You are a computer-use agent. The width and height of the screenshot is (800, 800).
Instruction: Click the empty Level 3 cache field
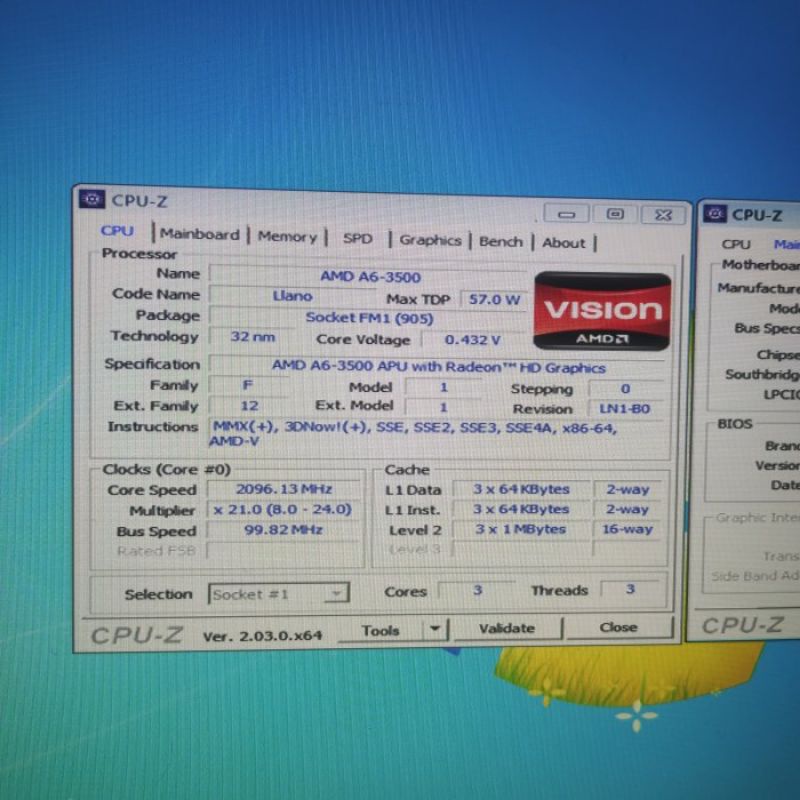pyautogui.click(x=521, y=549)
